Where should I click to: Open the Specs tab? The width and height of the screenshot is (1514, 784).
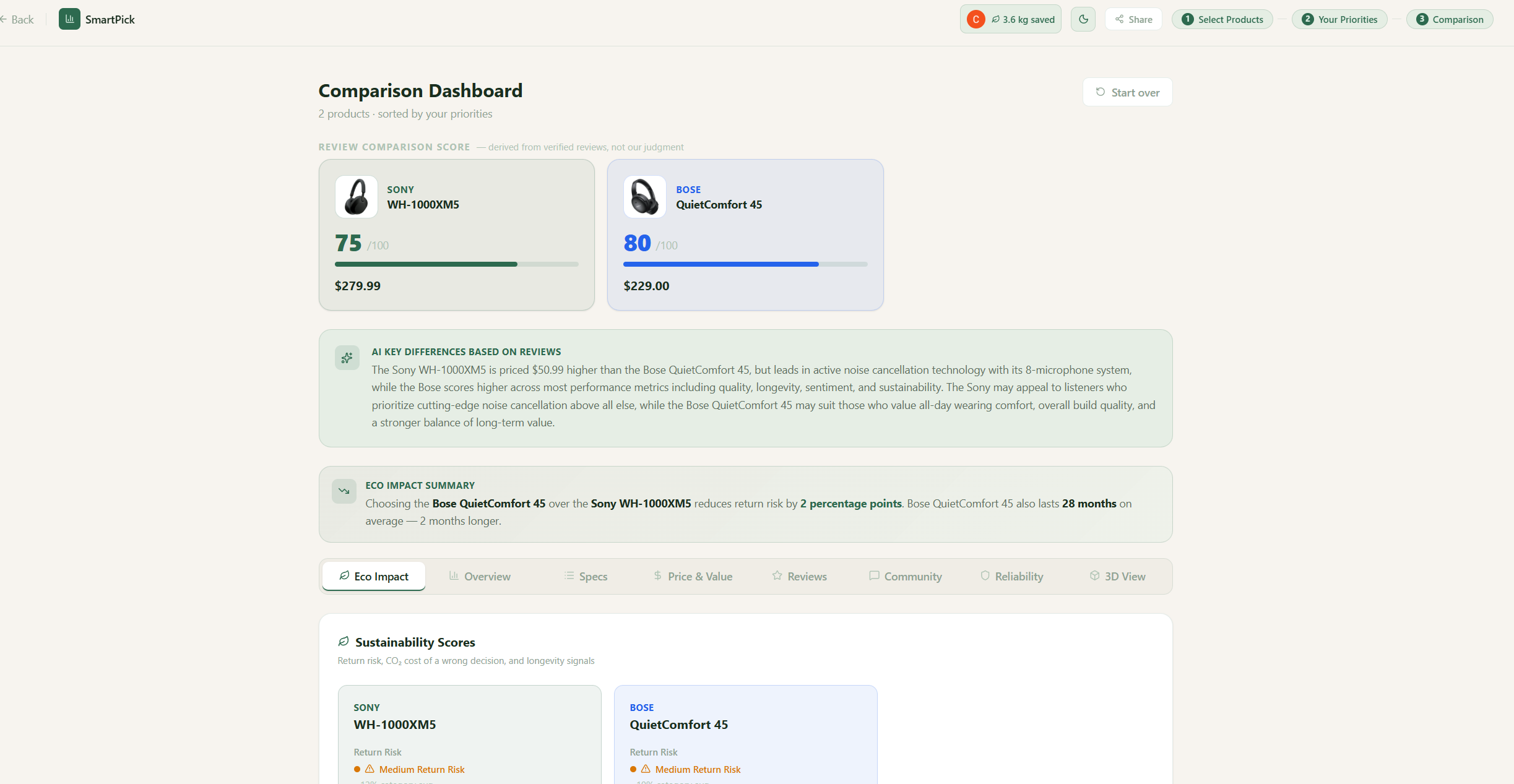pyautogui.click(x=586, y=576)
